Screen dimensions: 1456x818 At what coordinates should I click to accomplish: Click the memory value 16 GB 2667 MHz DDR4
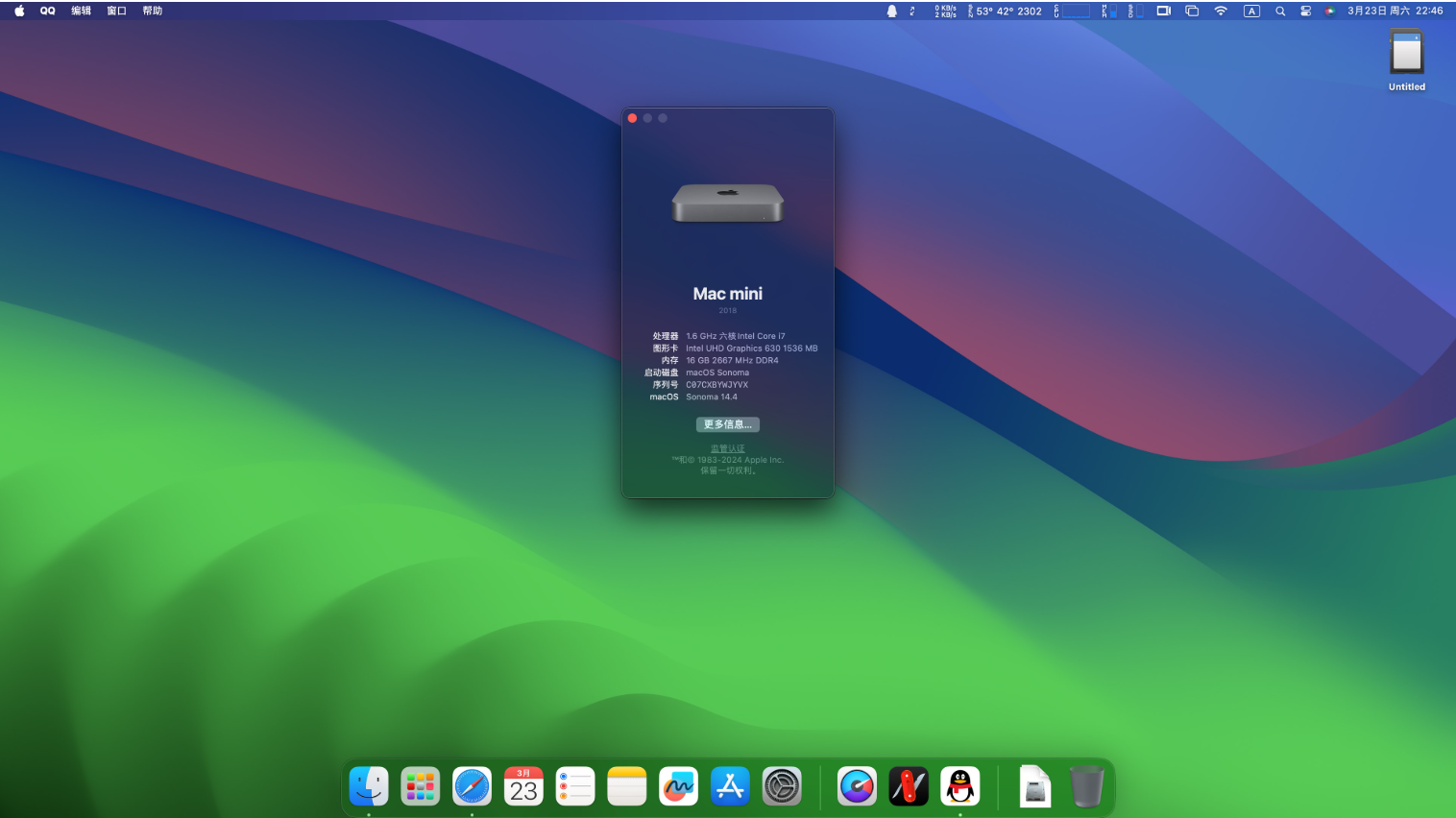click(732, 361)
